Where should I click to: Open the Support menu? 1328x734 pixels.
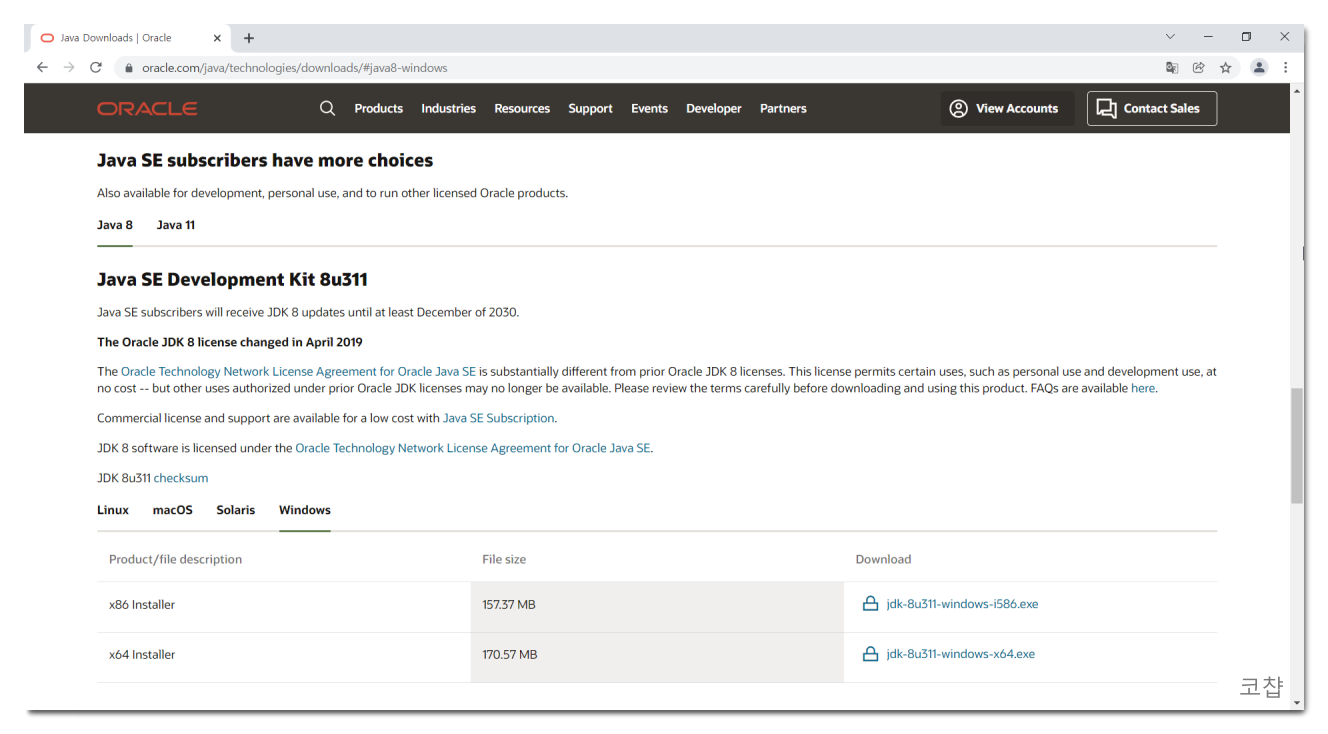(590, 108)
